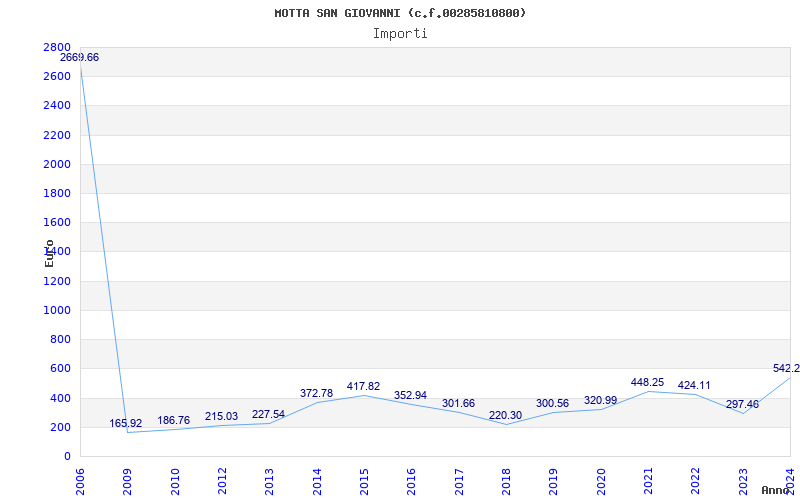
Task: Click the 448.25 data label
Action: pyautogui.click(x=647, y=382)
